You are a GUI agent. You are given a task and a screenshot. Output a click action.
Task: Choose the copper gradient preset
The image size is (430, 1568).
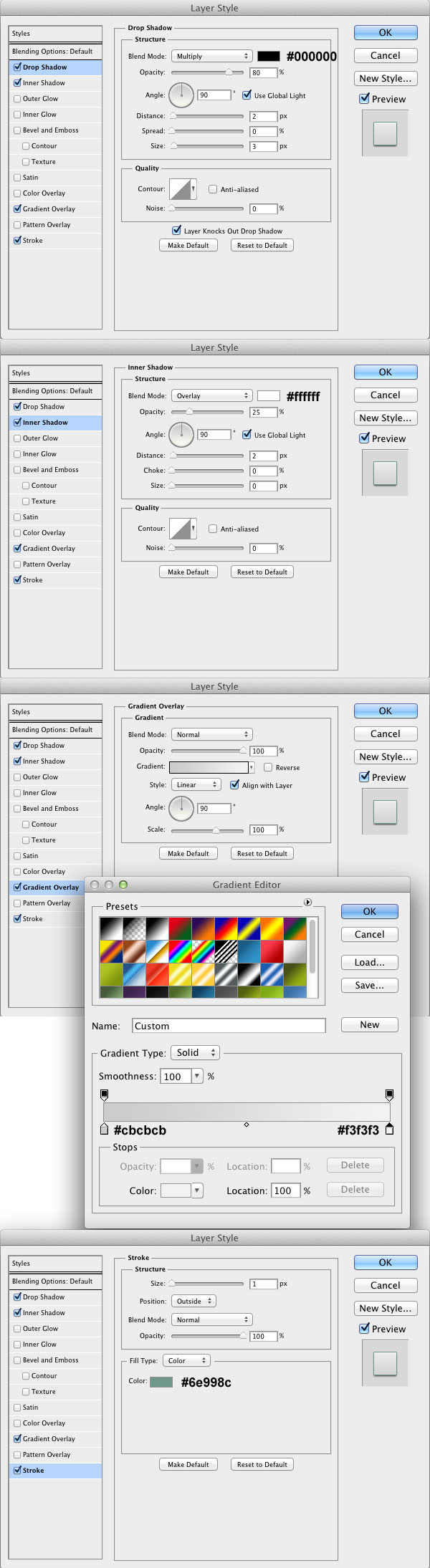pos(134,951)
